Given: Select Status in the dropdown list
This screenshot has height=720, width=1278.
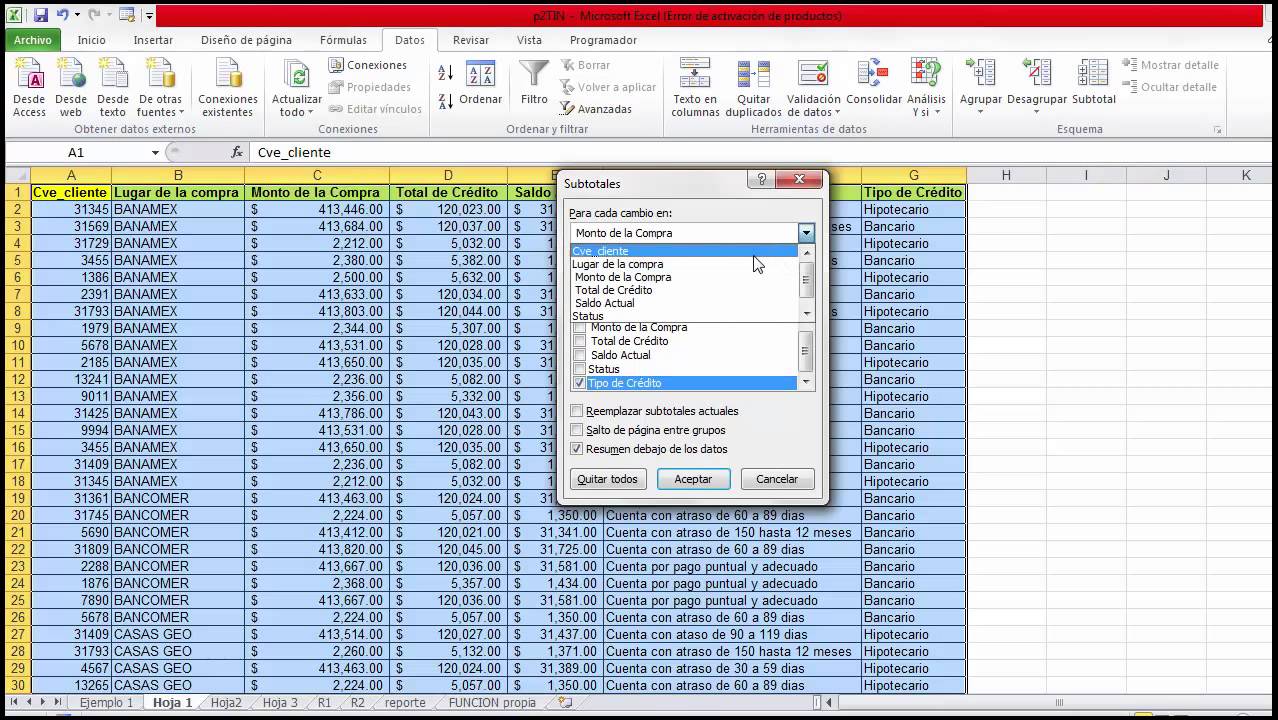Looking at the screenshot, I should (x=684, y=316).
